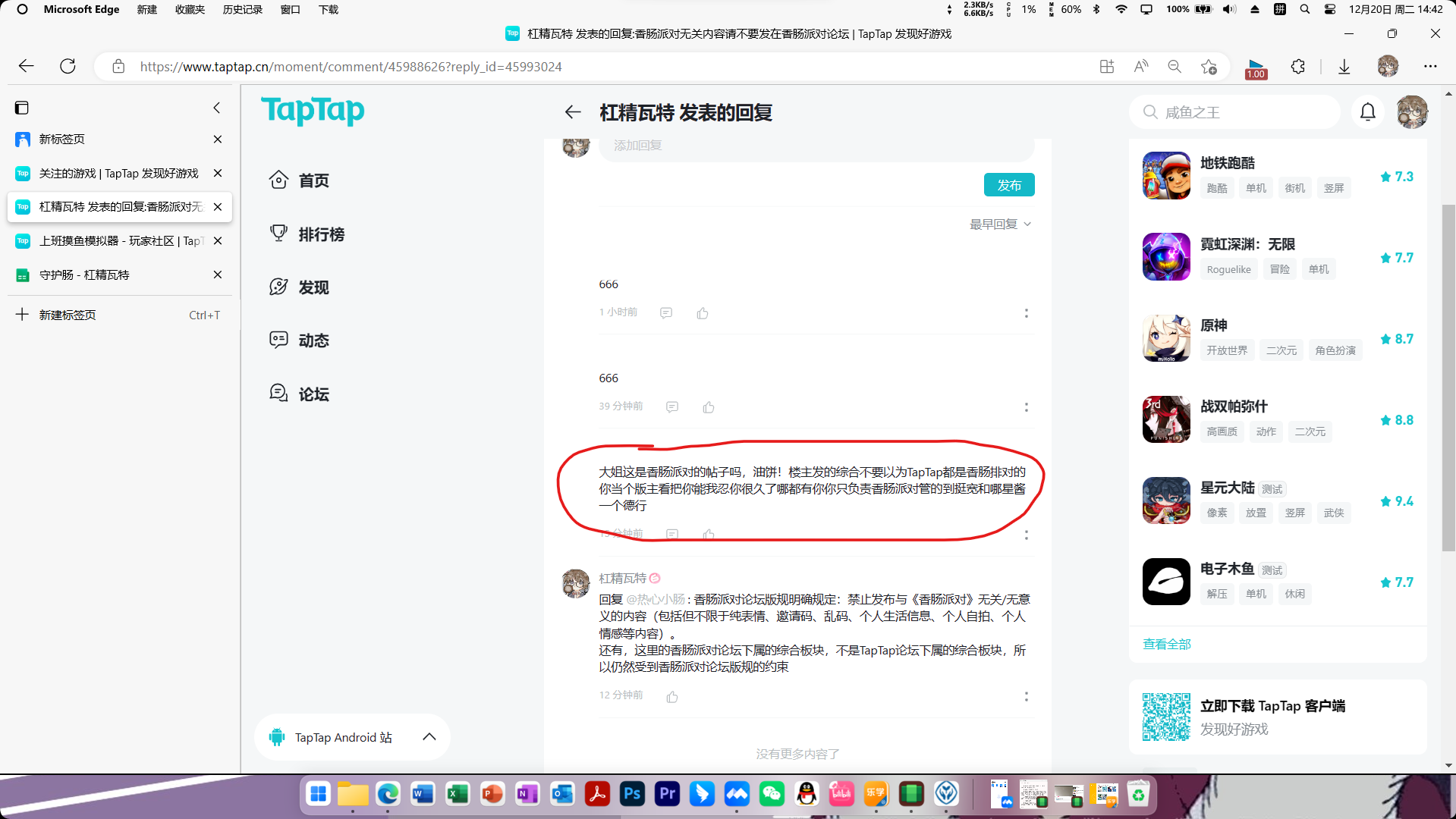Close the 新标签页 tab

(218, 140)
